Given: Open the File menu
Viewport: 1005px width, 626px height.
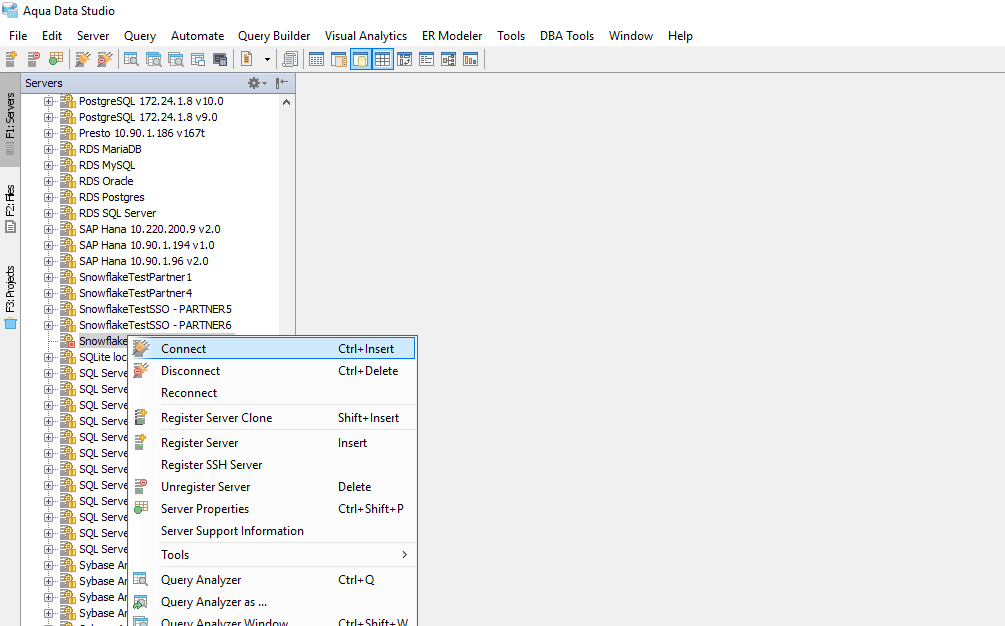Looking at the screenshot, I should pyautogui.click(x=18, y=36).
